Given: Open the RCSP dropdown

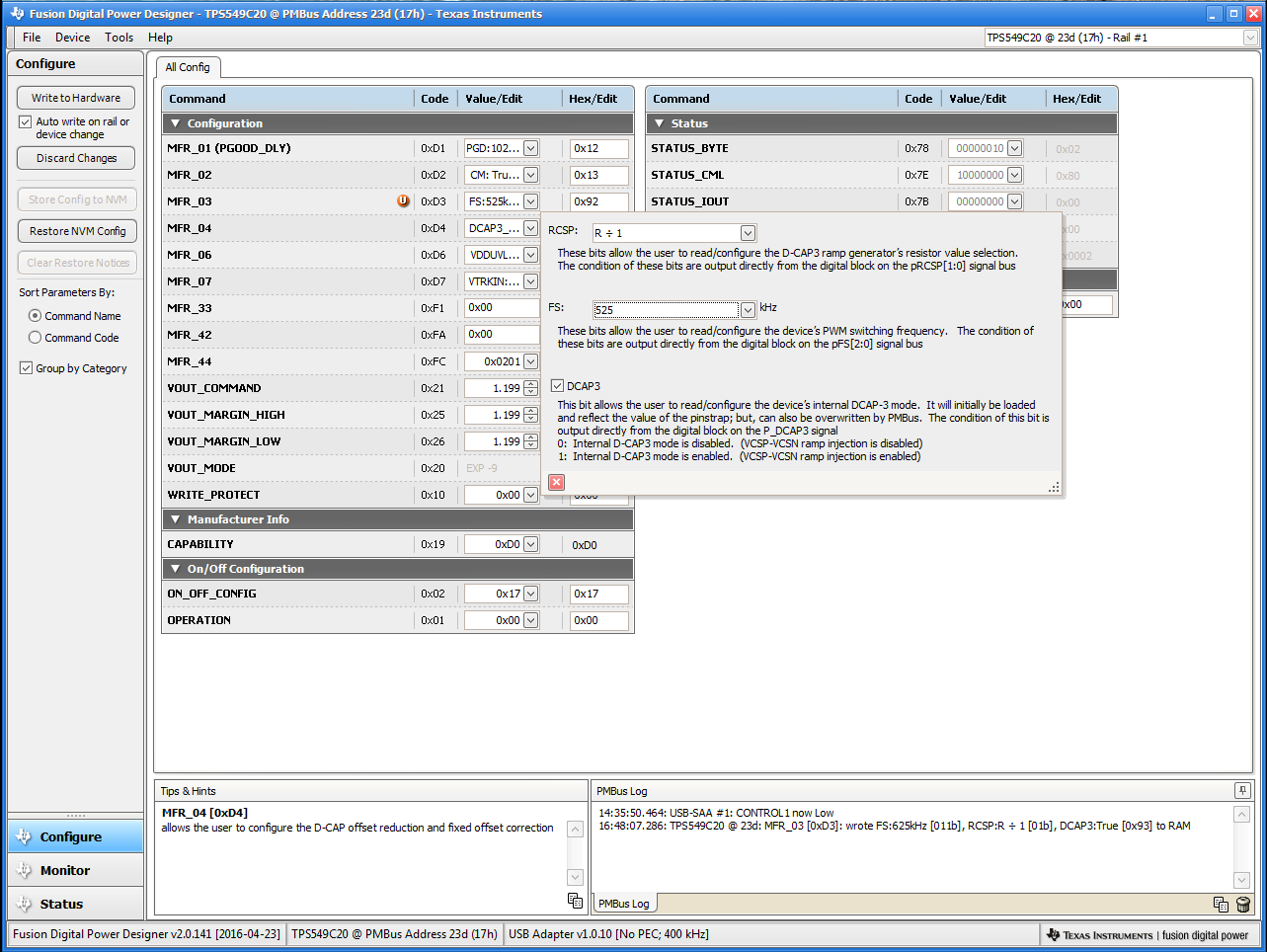Looking at the screenshot, I should (748, 233).
